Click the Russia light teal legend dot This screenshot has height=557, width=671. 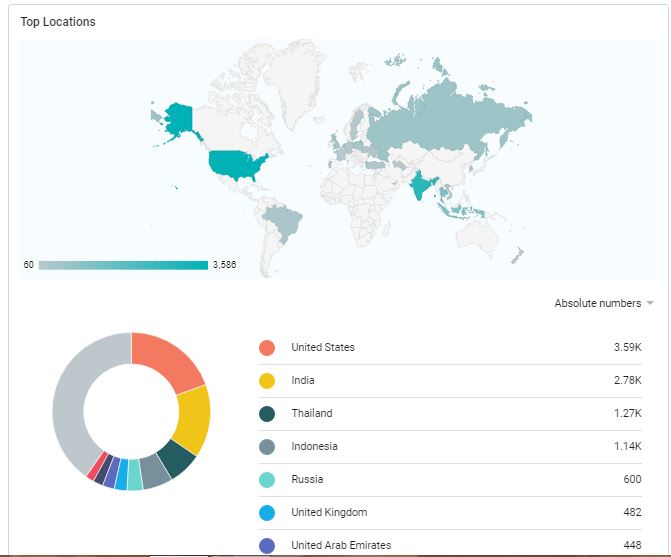267,480
